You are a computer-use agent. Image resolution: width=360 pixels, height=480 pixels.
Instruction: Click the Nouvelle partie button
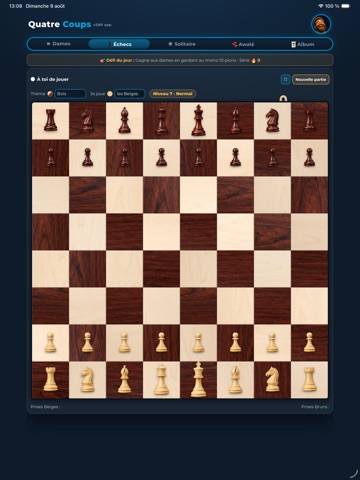(x=311, y=80)
